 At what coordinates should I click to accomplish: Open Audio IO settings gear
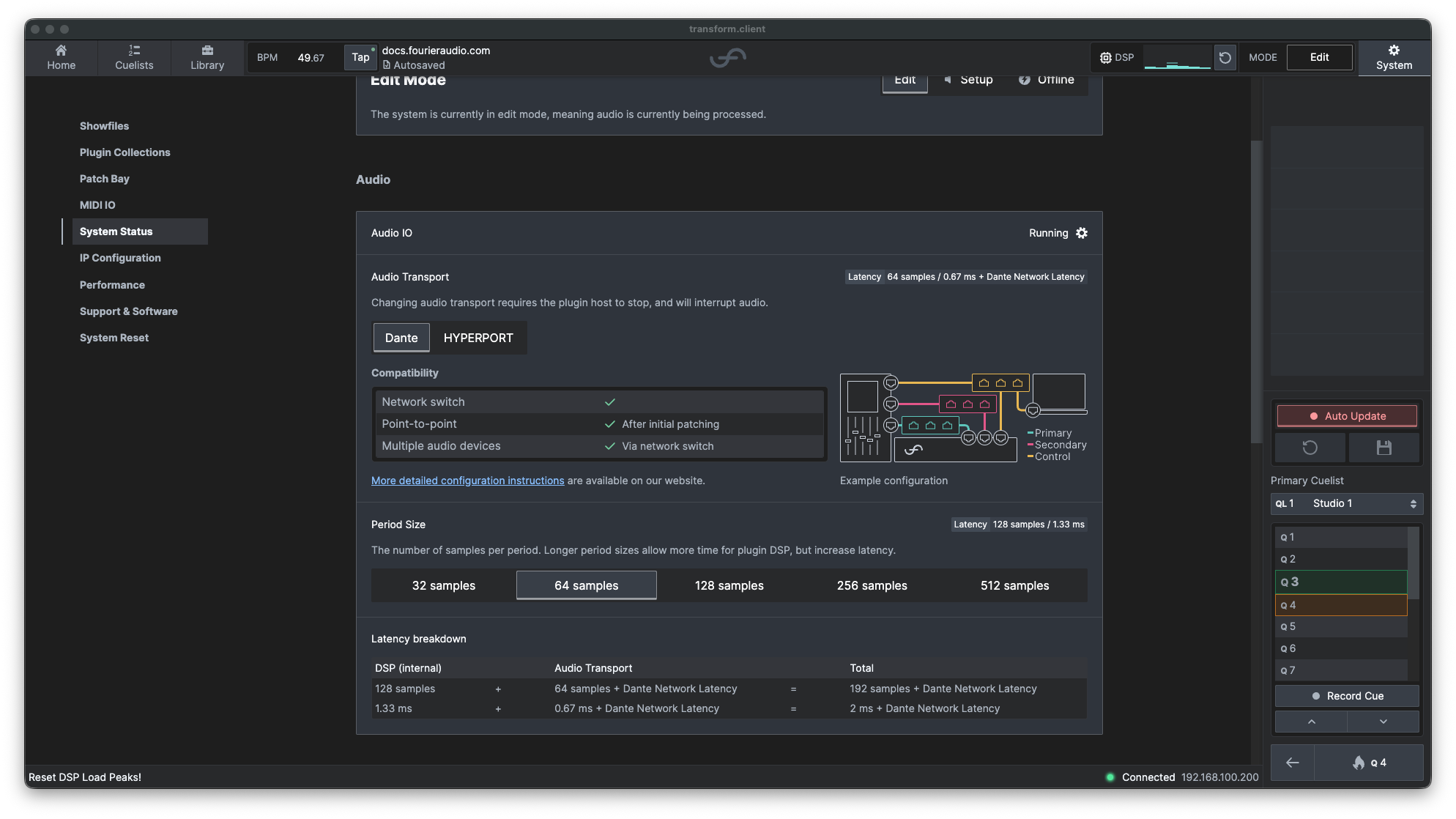pos(1082,233)
